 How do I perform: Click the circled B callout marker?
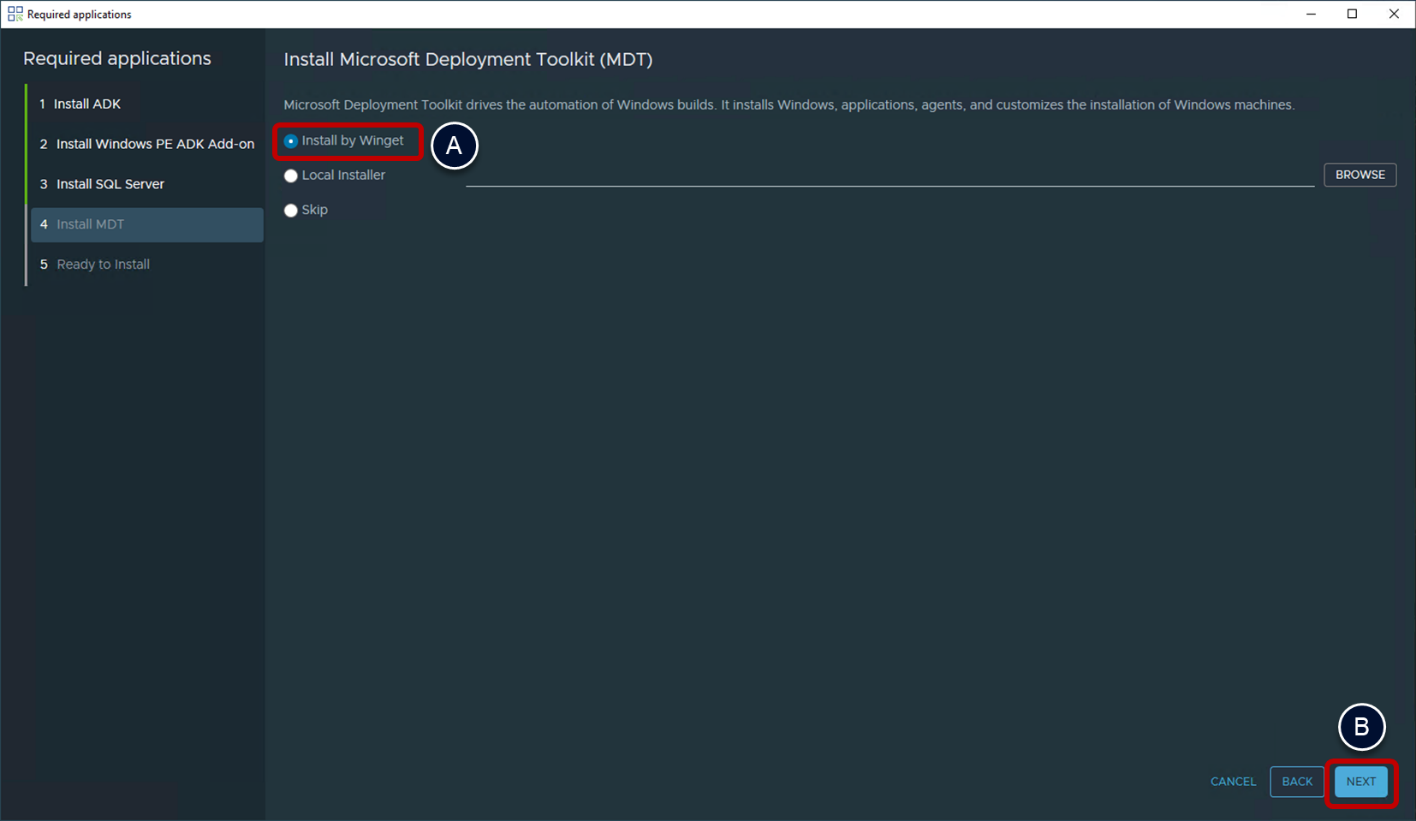coord(1361,728)
